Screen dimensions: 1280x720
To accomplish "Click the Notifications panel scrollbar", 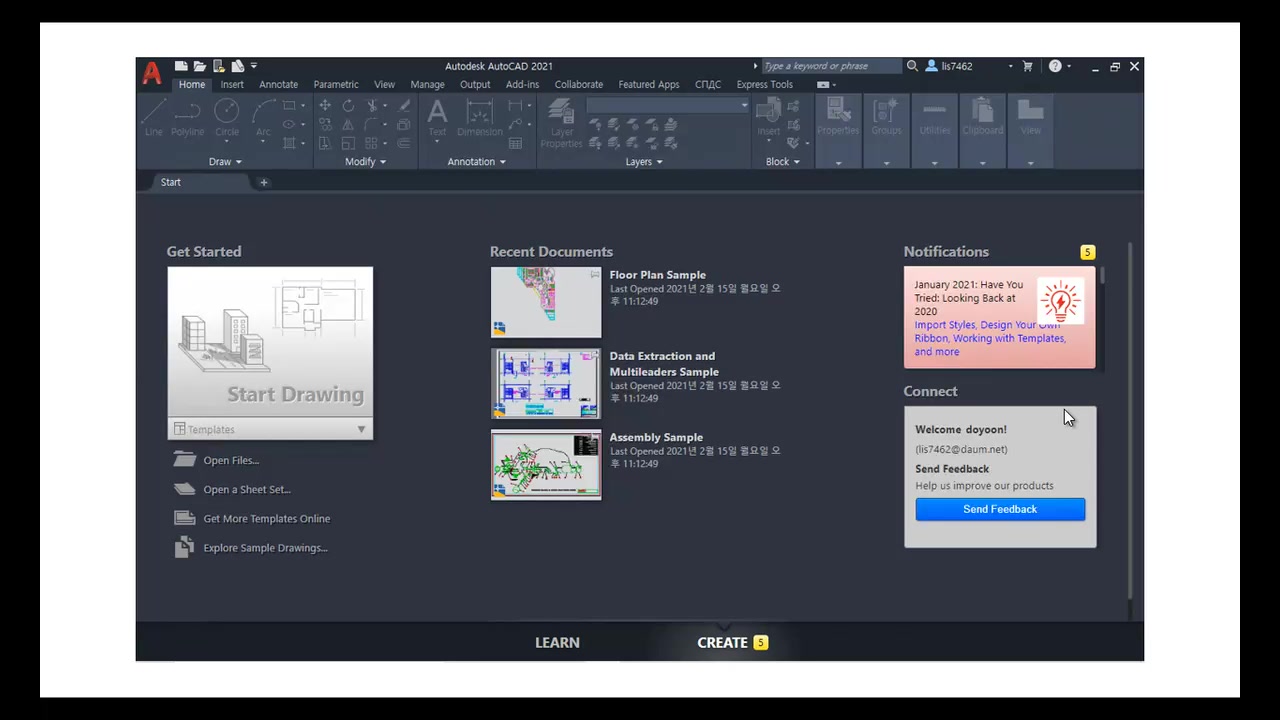I will click(x=1102, y=277).
